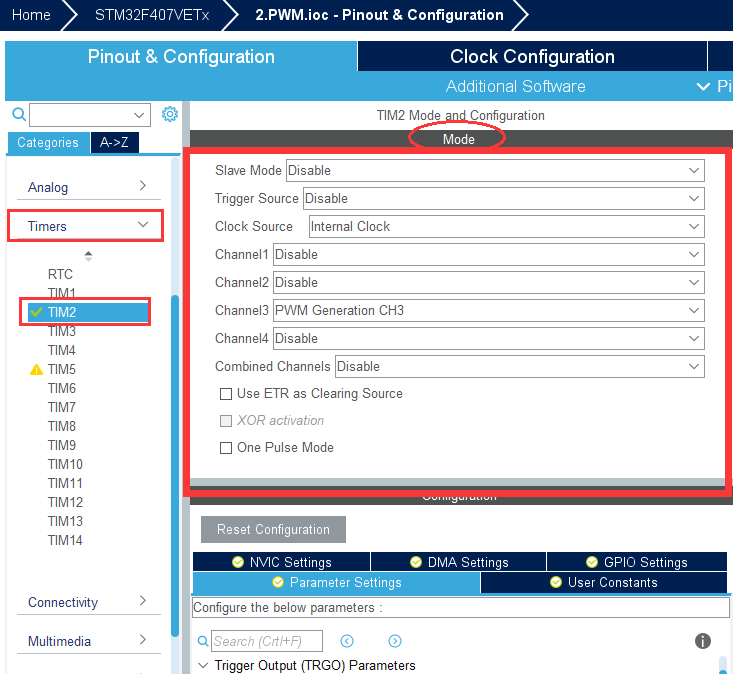Open the User Constants tab
Screen dimensions: 733x674
click(604, 582)
